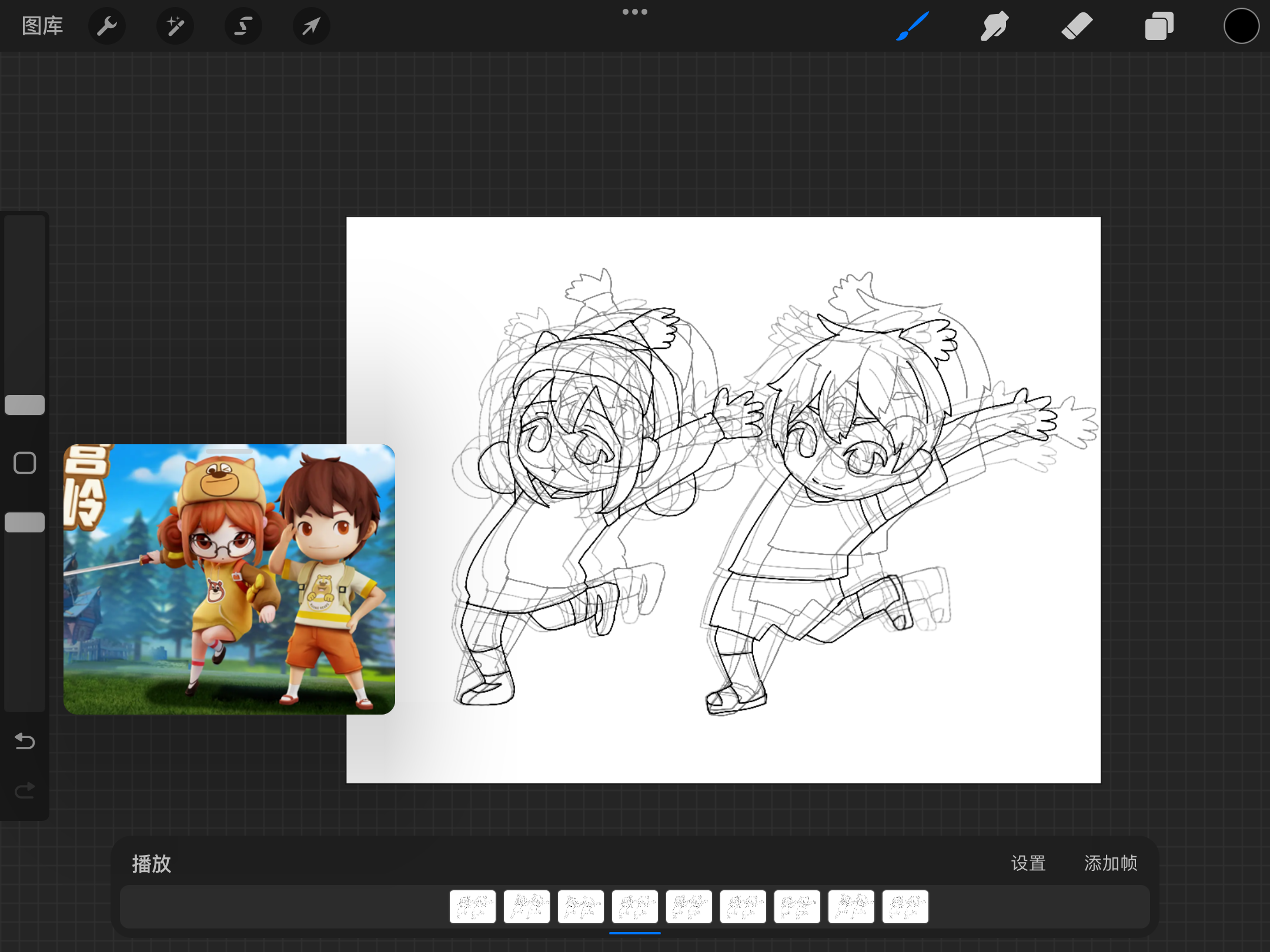The image size is (1270, 952).
Task: Select the last frame in timeline
Action: [905, 907]
